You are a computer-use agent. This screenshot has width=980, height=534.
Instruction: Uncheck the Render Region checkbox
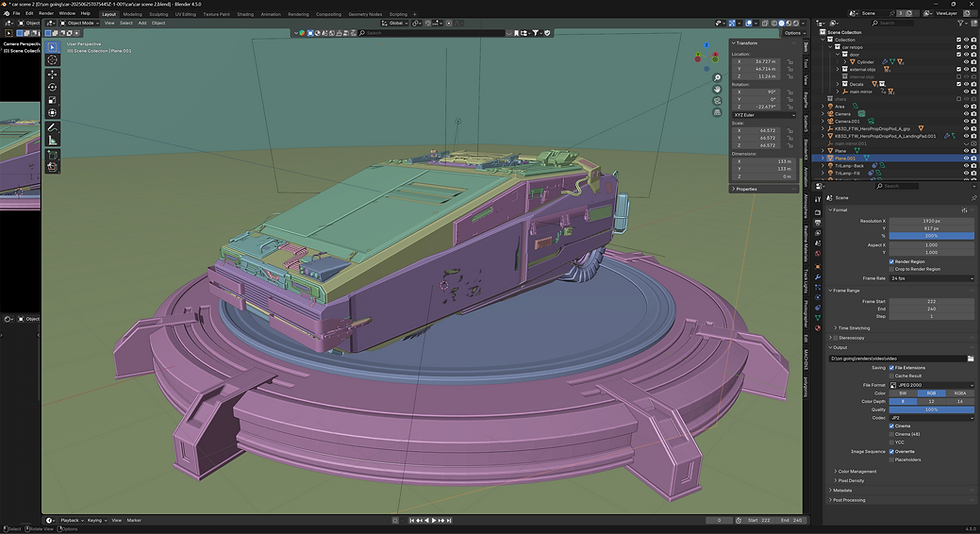[x=892, y=261]
